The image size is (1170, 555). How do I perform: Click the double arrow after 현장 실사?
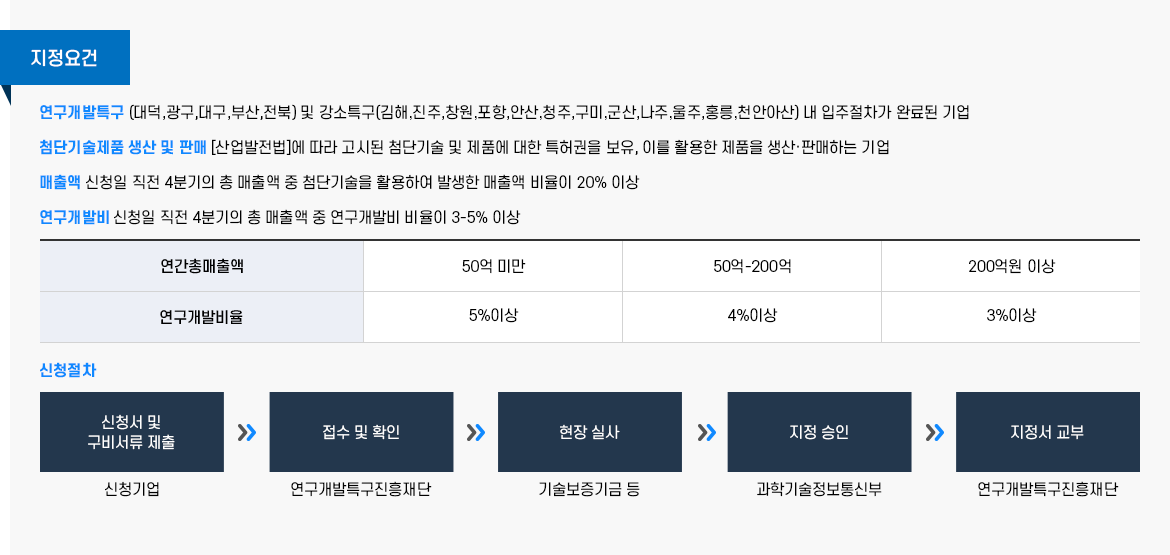[706, 432]
